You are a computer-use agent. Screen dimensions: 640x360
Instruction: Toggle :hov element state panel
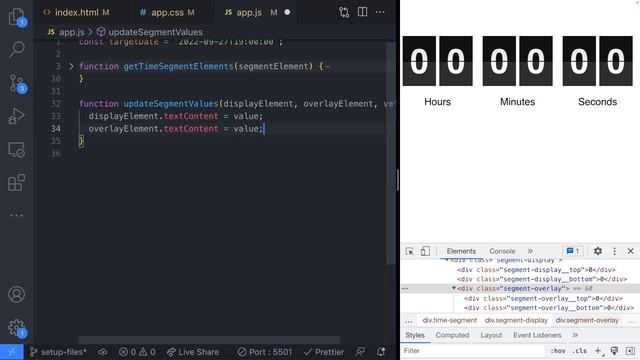click(x=558, y=351)
